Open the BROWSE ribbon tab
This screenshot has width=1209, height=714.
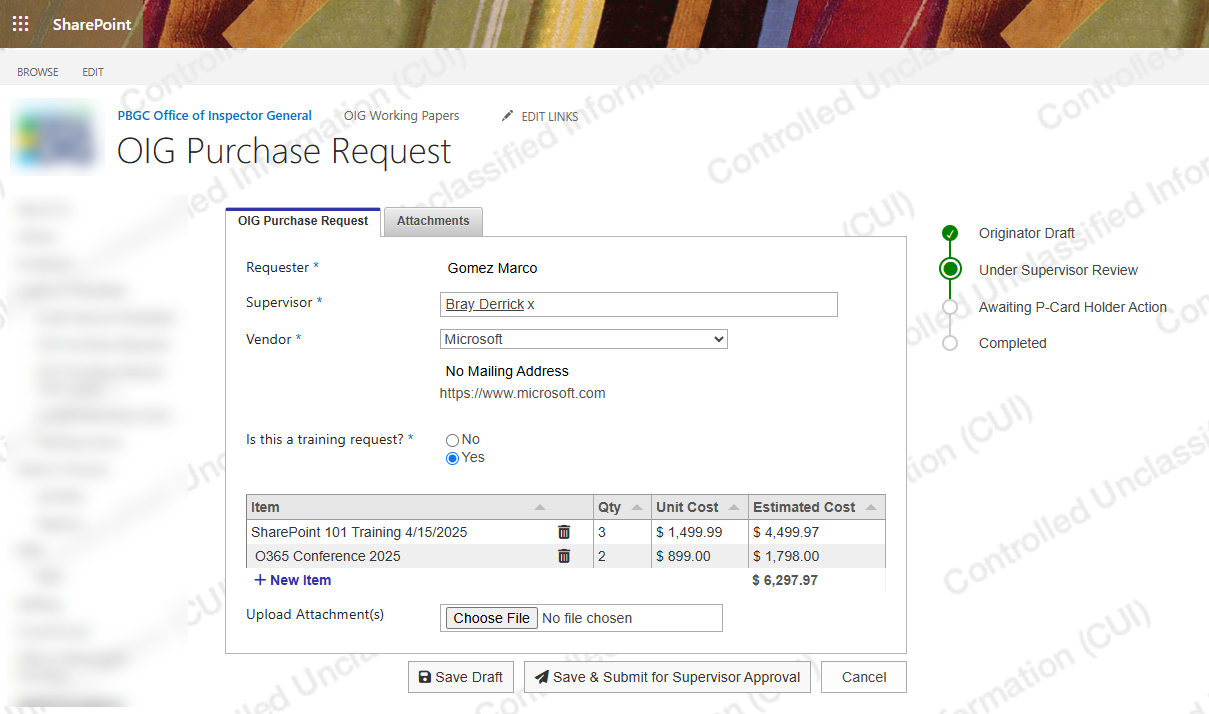(x=38, y=72)
